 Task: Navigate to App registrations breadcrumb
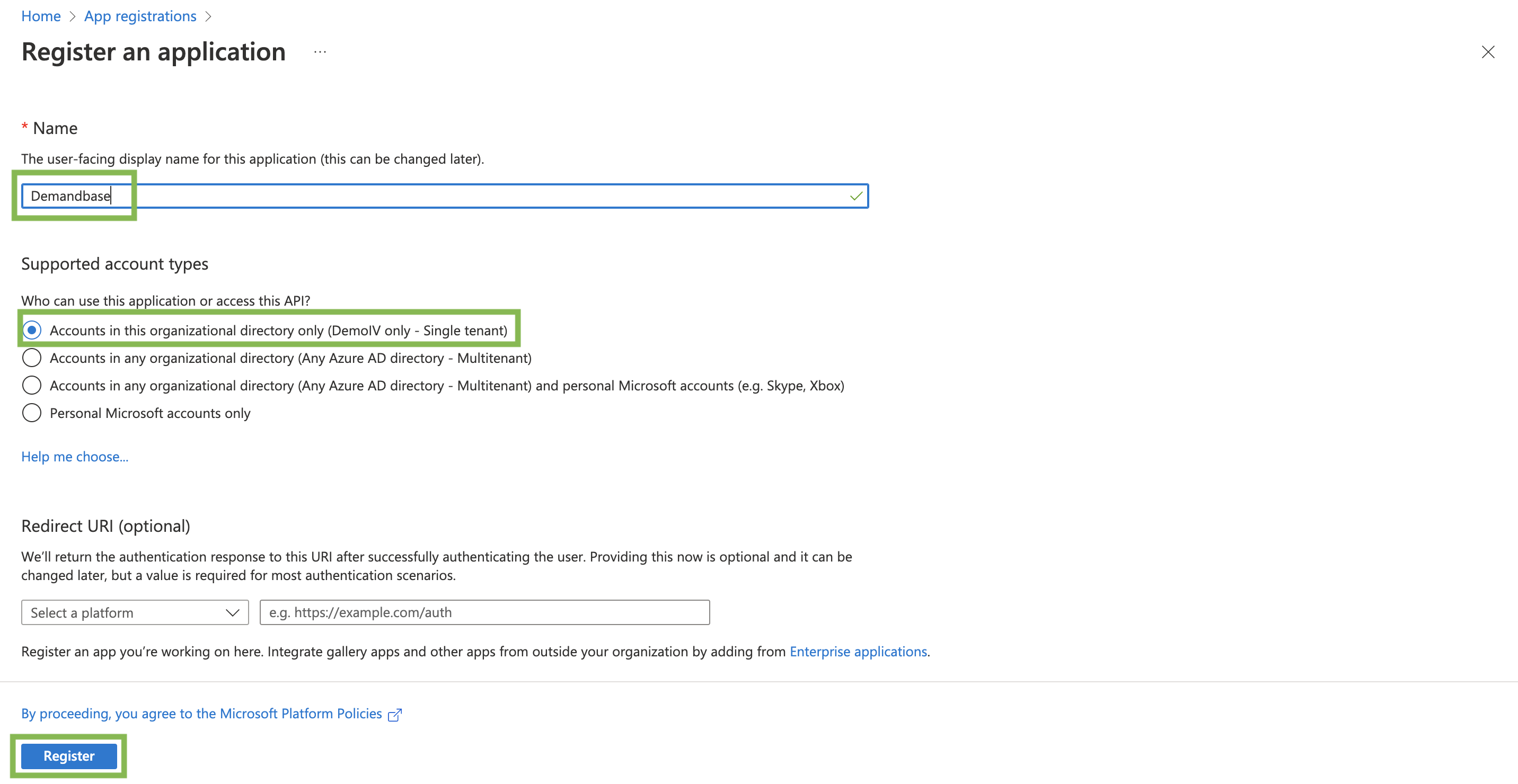pyautogui.click(x=140, y=16)
